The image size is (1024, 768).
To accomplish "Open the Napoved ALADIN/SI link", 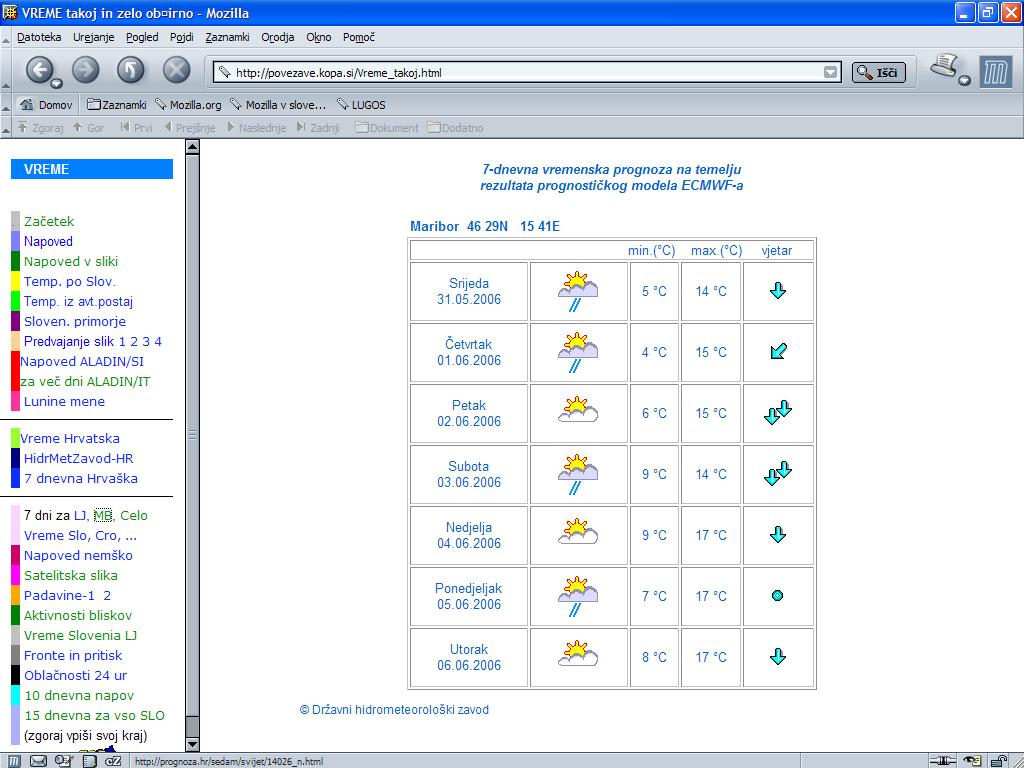I will click(82, 361).
